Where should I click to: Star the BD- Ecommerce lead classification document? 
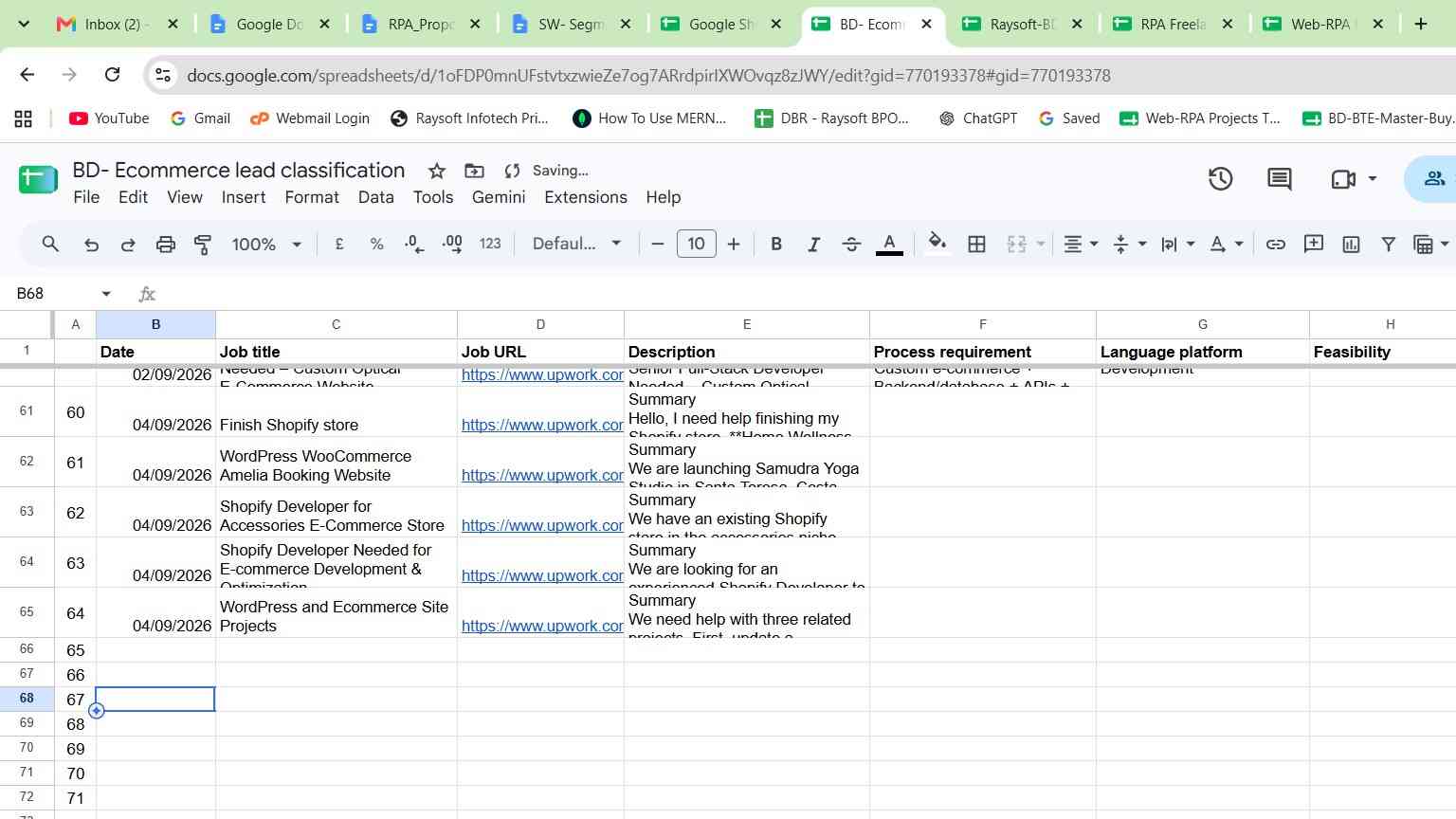[x=437, y=171]
